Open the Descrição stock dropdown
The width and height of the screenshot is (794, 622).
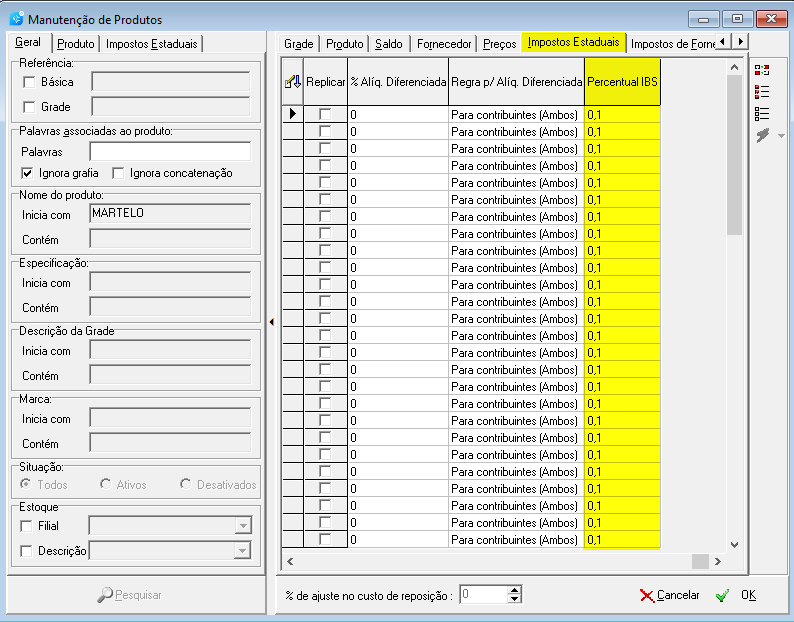tap(243, 551)
